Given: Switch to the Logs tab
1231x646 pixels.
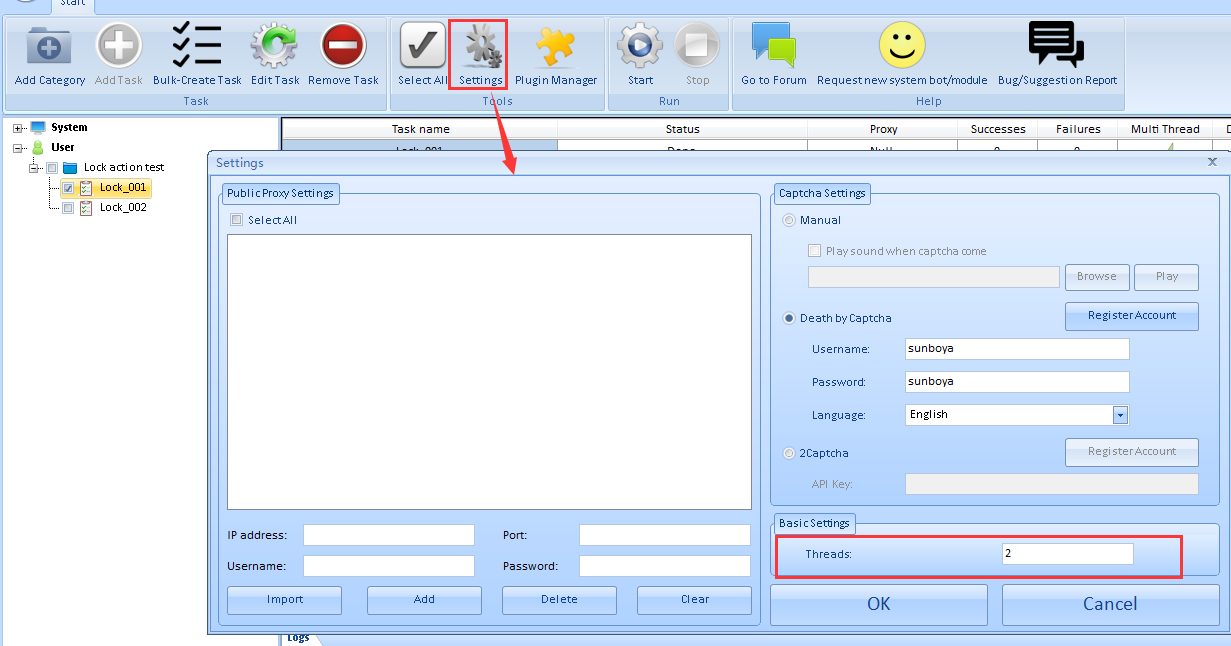Looking at the screenshot, I should pyautogui.click(x=298, y=638).
